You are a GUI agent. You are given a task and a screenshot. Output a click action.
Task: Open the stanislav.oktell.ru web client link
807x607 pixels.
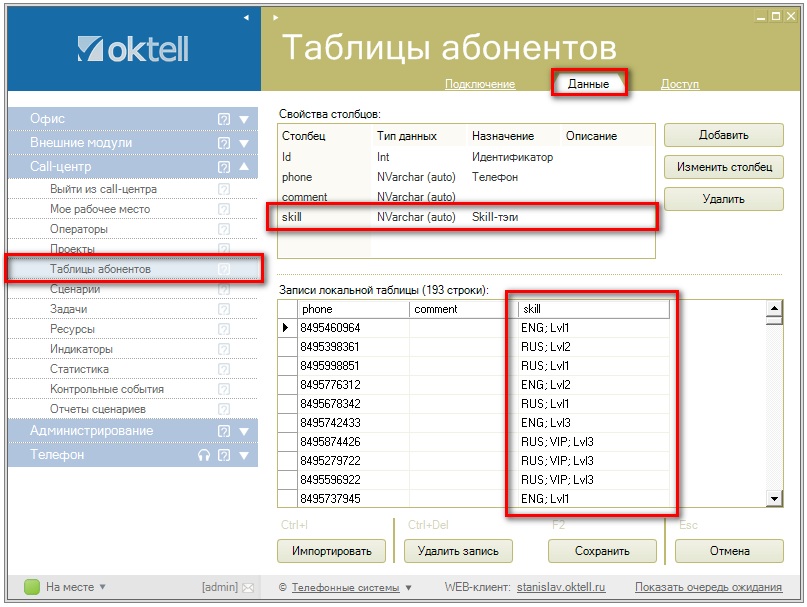(x=561, y=587)
